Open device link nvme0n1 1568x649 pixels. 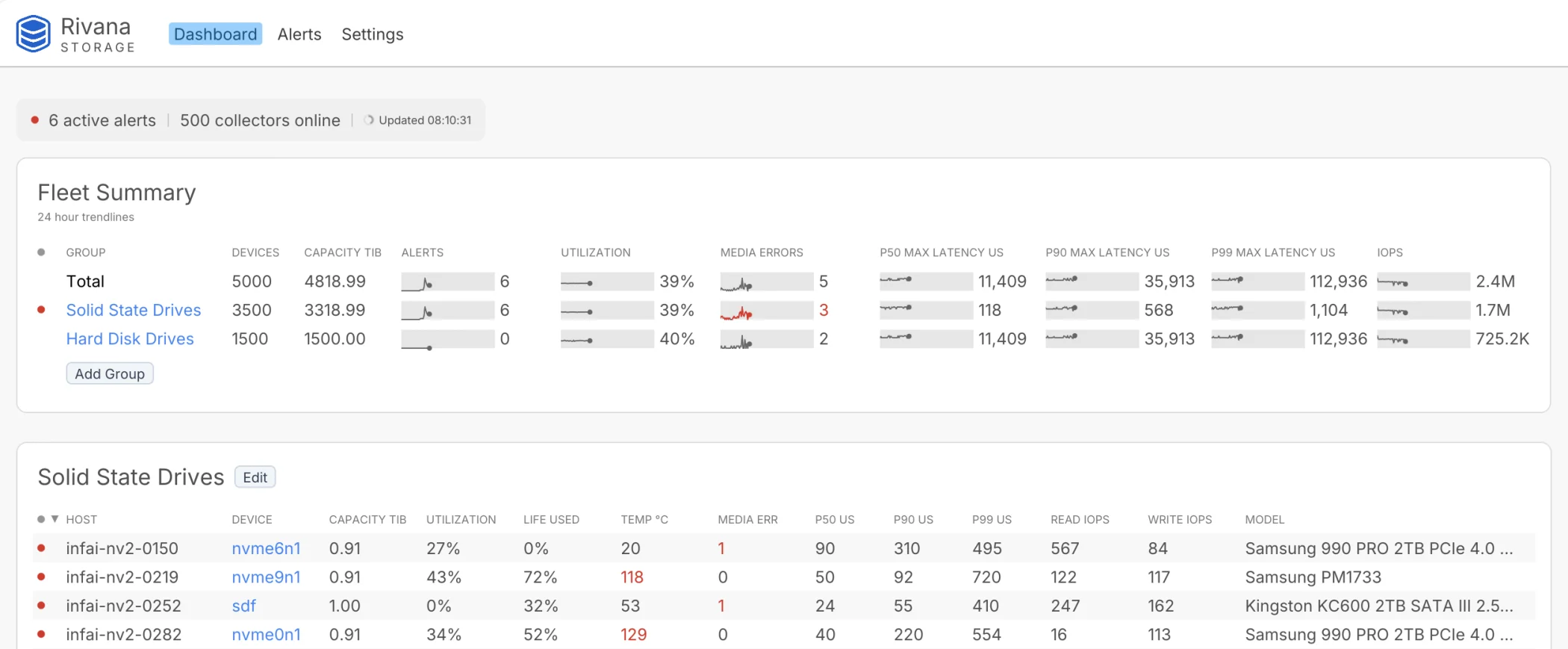[266, 634]
